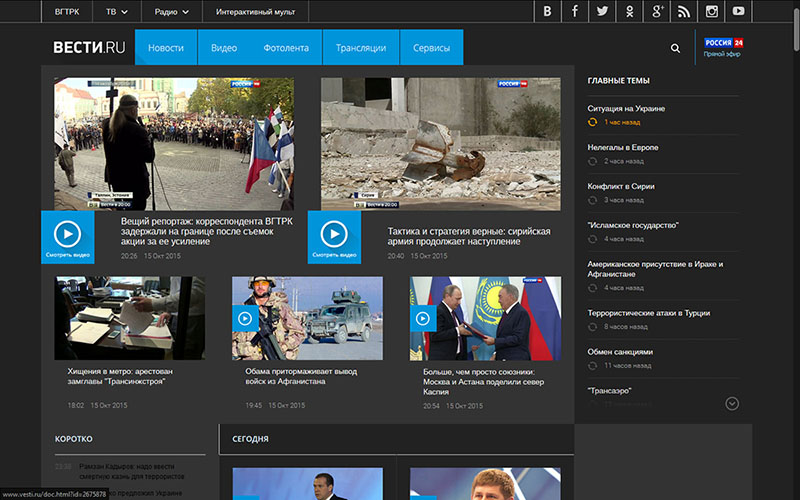Open the ТВ dropdown menu
Image resolution: width=800 pixels, height=500 pixels.
(x=117, y=12)
